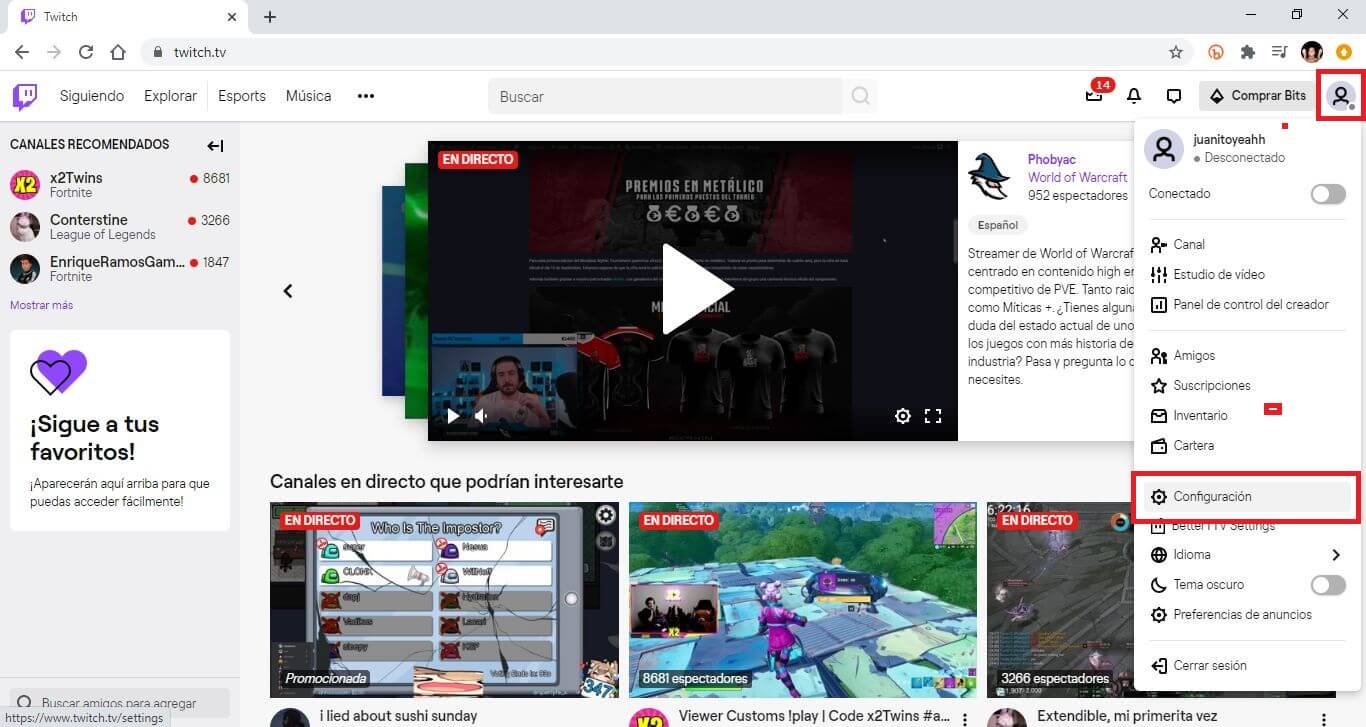Click username juanitoyeahh in the menu

(1229, 140)
